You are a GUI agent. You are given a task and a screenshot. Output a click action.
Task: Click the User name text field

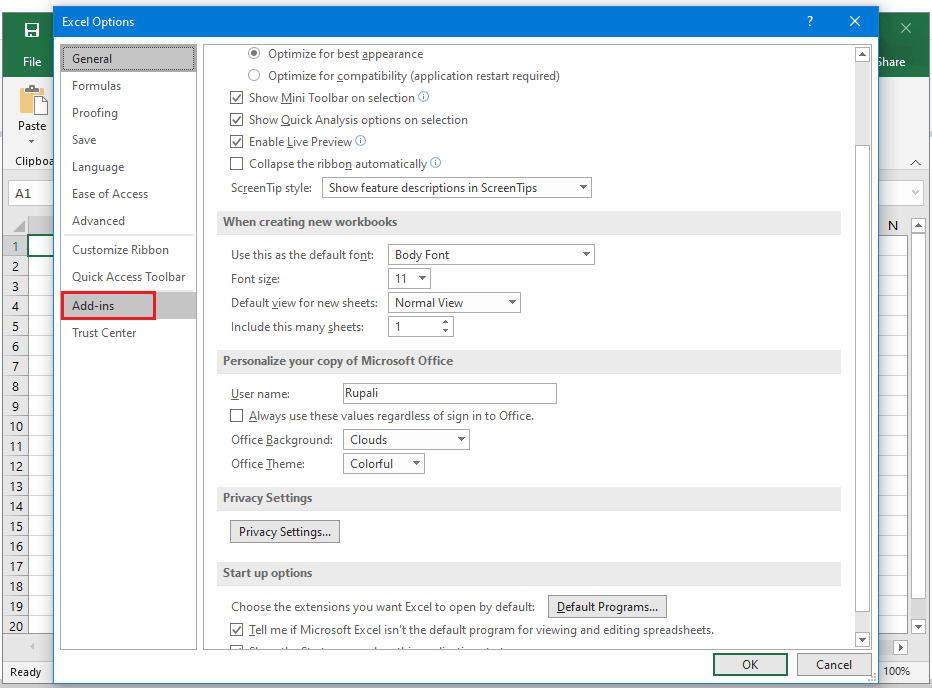coord(450,393)
